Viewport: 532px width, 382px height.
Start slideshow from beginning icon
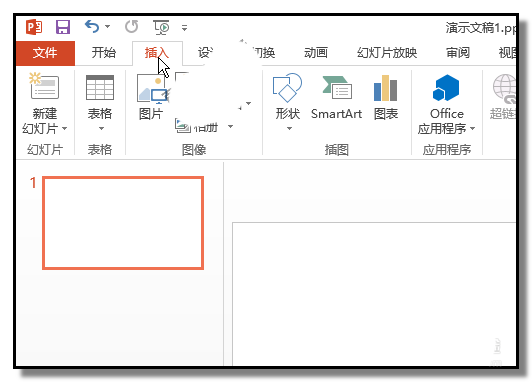click(x=161, y=27)
